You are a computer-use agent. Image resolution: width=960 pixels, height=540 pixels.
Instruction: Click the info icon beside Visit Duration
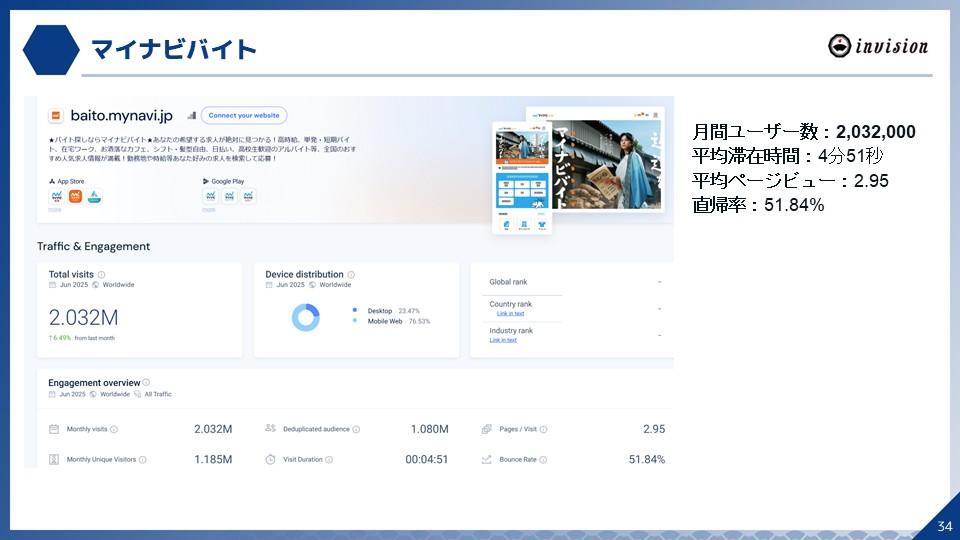(x=329, y=459)
